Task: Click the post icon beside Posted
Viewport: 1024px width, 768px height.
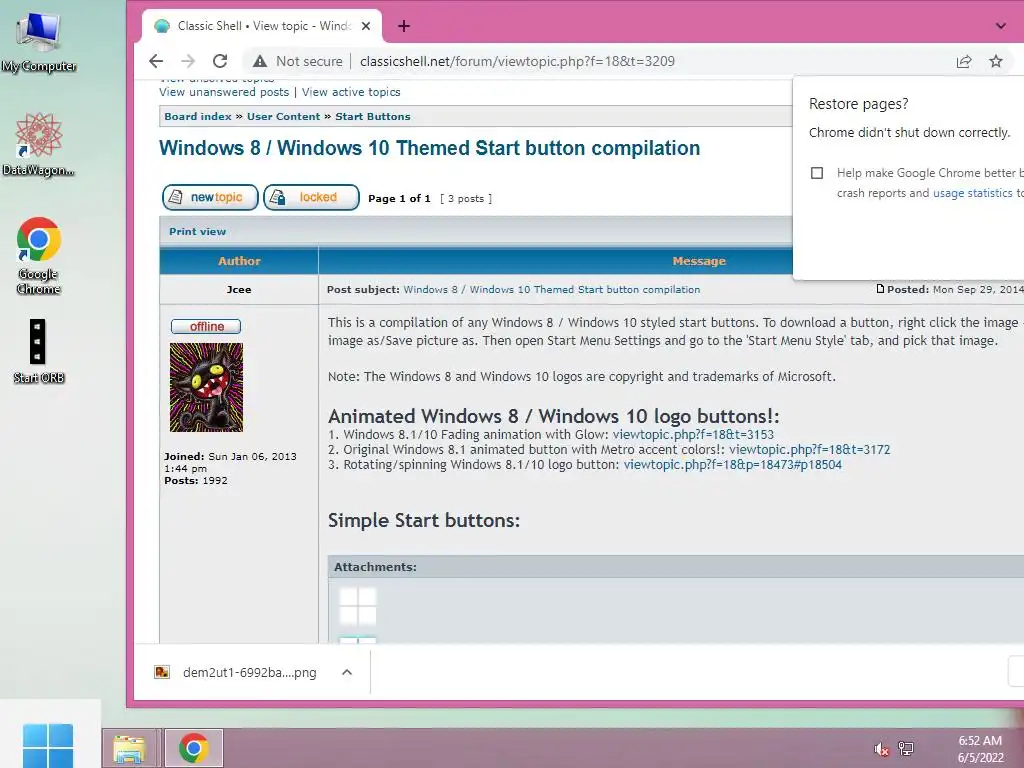Action: tap(880, 289)
